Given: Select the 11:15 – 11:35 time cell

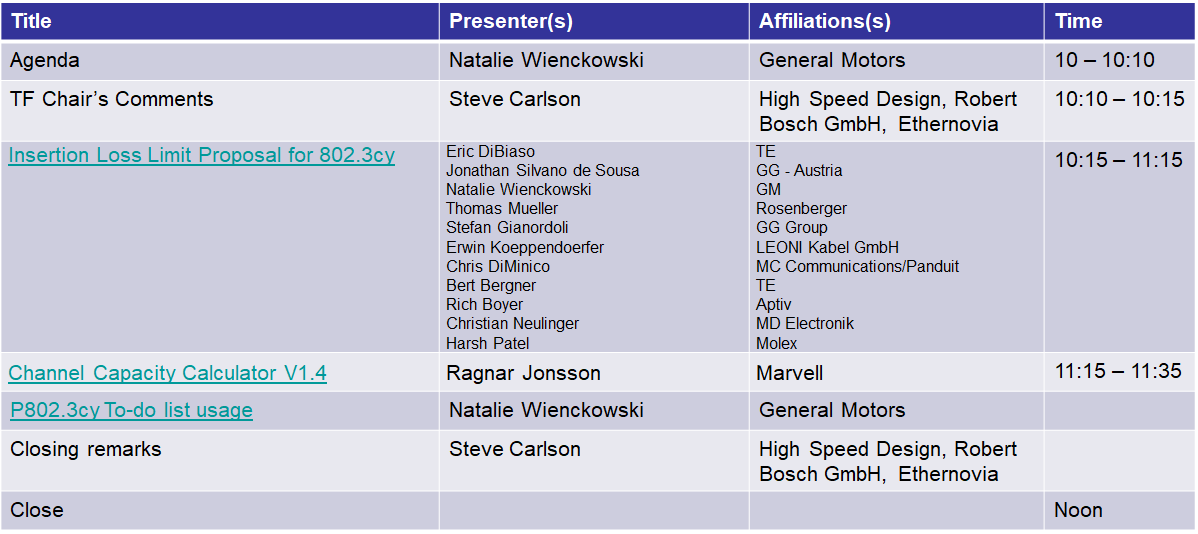Looking at the screenshot, I should click(1120, 373).
